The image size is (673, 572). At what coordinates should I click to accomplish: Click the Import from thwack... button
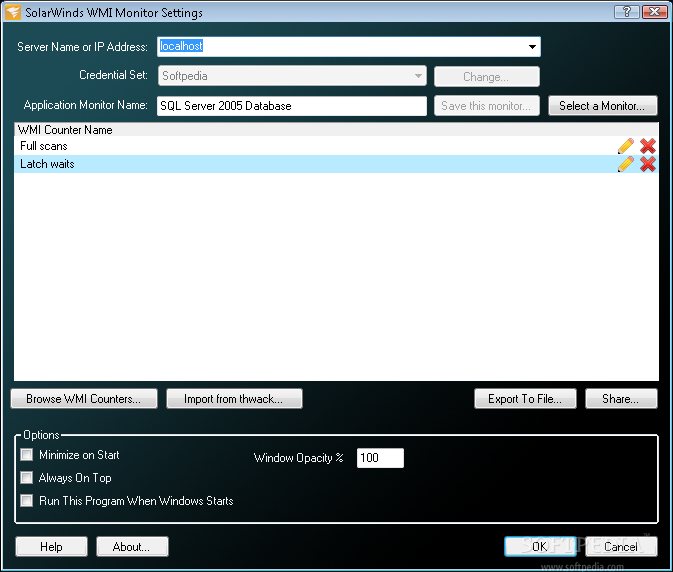coord(234,399)
